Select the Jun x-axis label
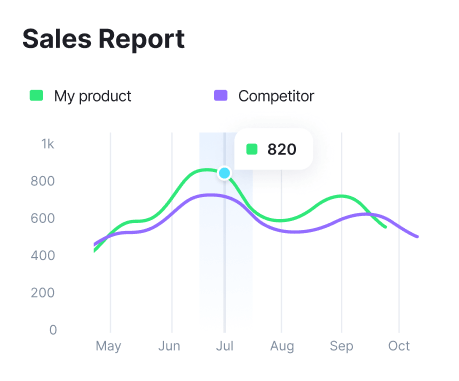Image resolution: width=459 pixels, height=381 pixels. [x=169, y=346]
